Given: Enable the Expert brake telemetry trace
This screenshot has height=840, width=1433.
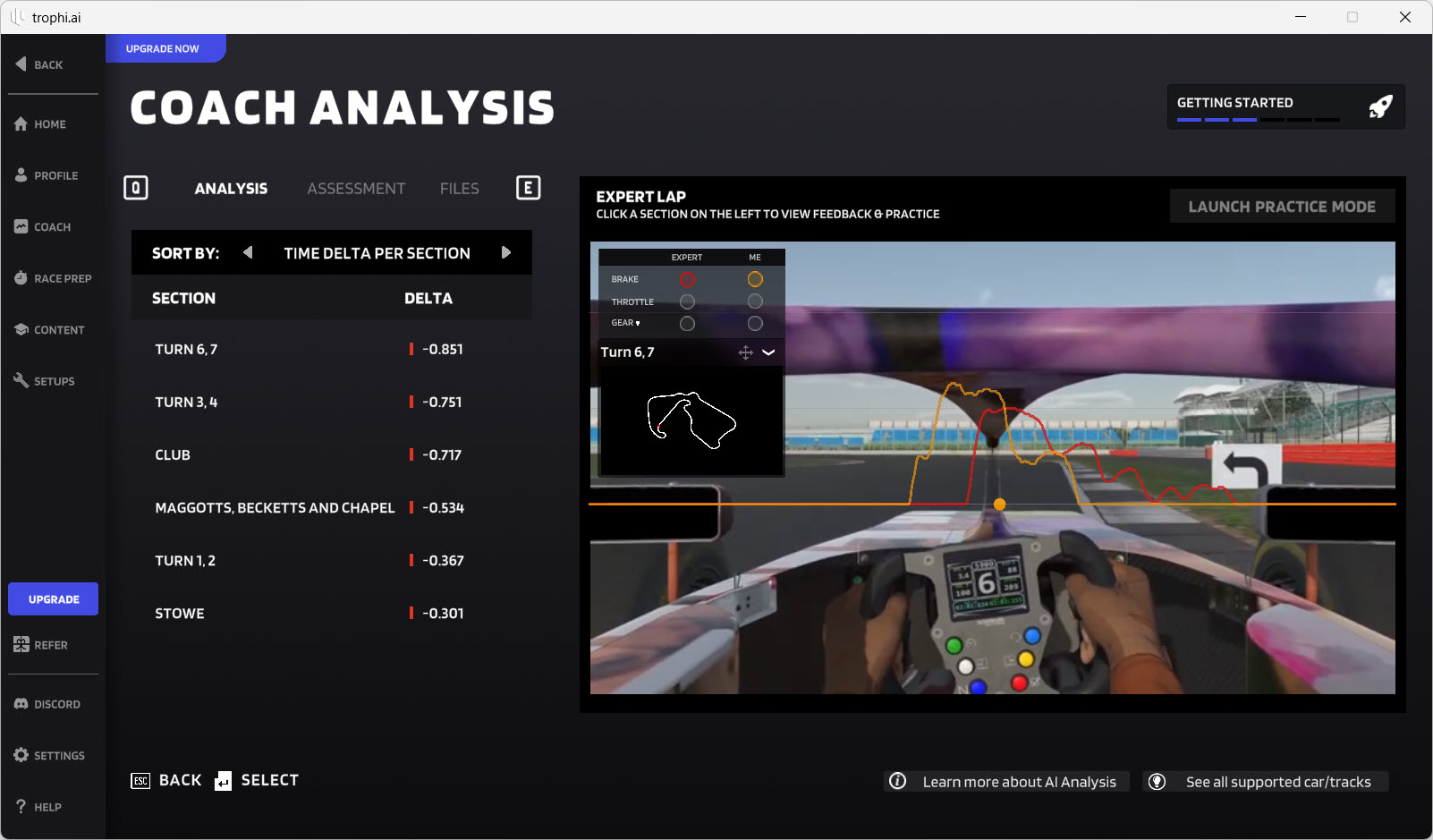Looking at the screenshot, I should [687, 279].
